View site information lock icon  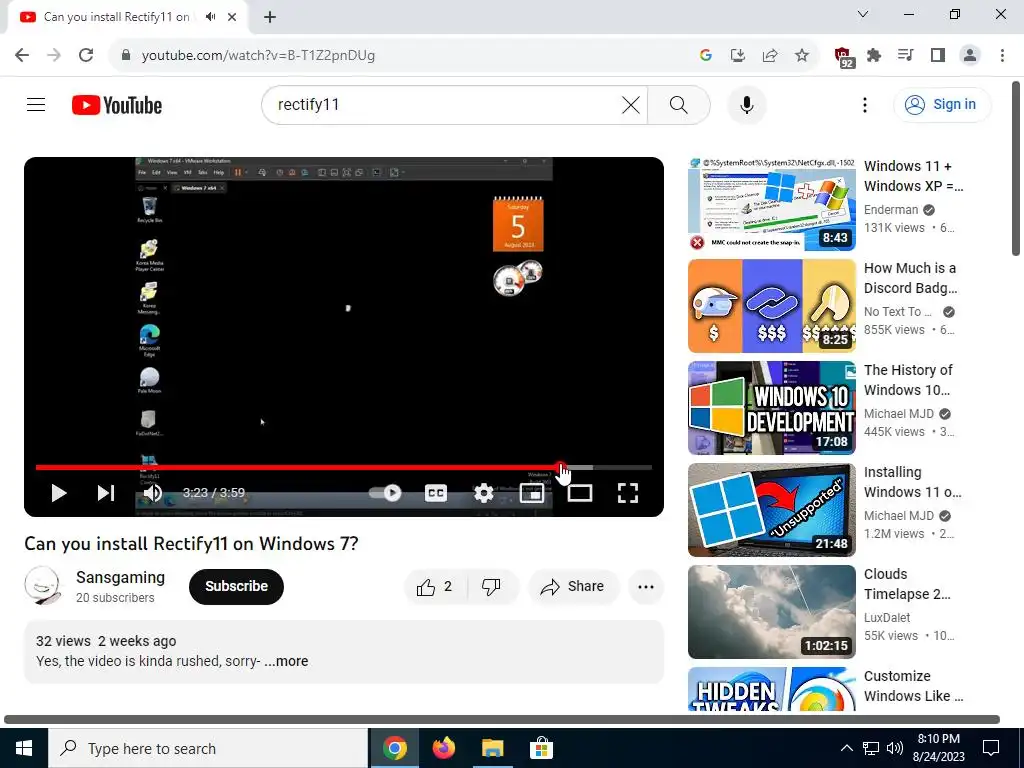pos(126,55)
